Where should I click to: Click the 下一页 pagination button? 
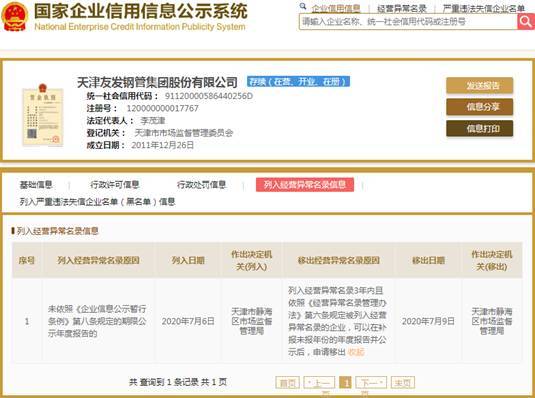[x=371, y=383]
